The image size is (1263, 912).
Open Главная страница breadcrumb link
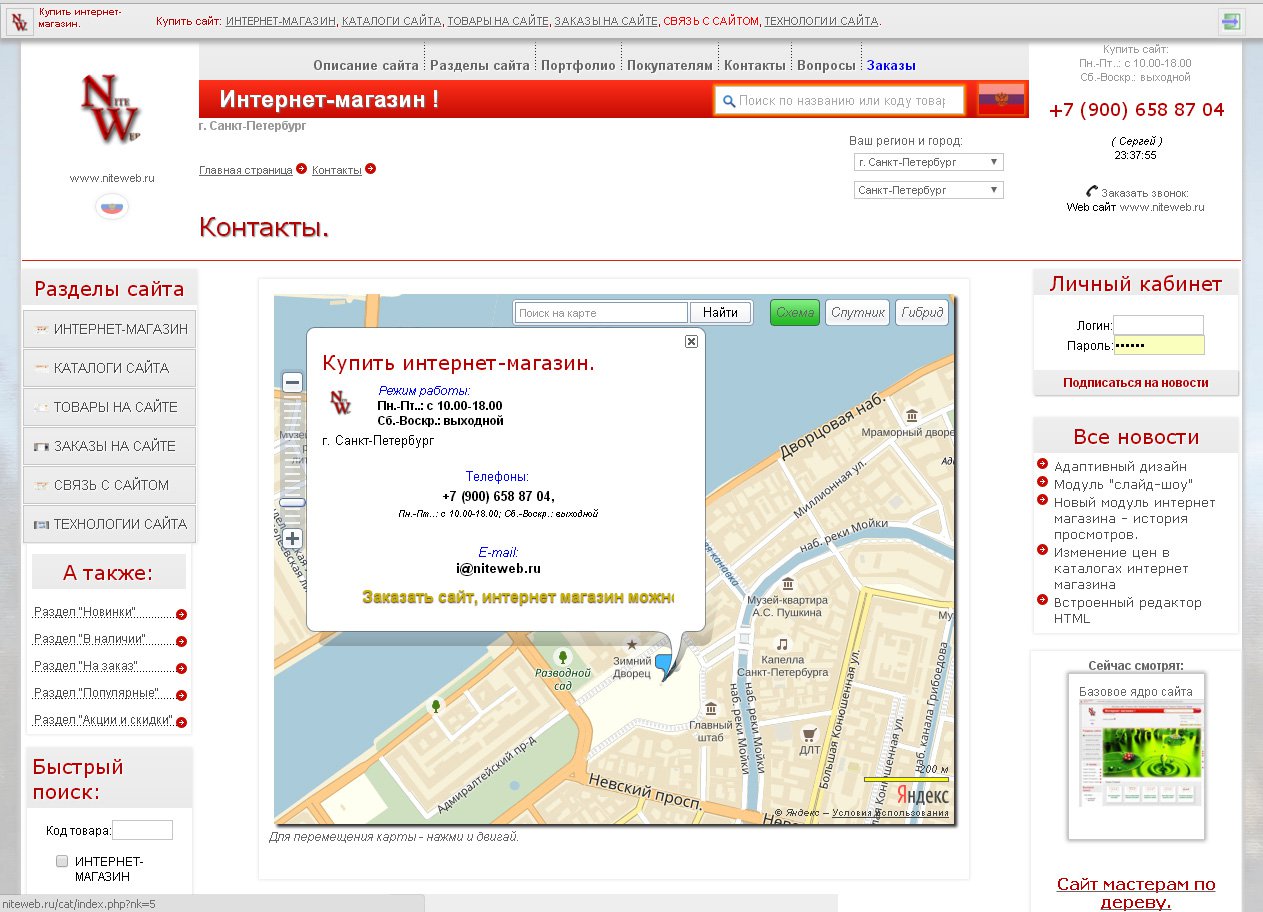click(x=246, y=170)
